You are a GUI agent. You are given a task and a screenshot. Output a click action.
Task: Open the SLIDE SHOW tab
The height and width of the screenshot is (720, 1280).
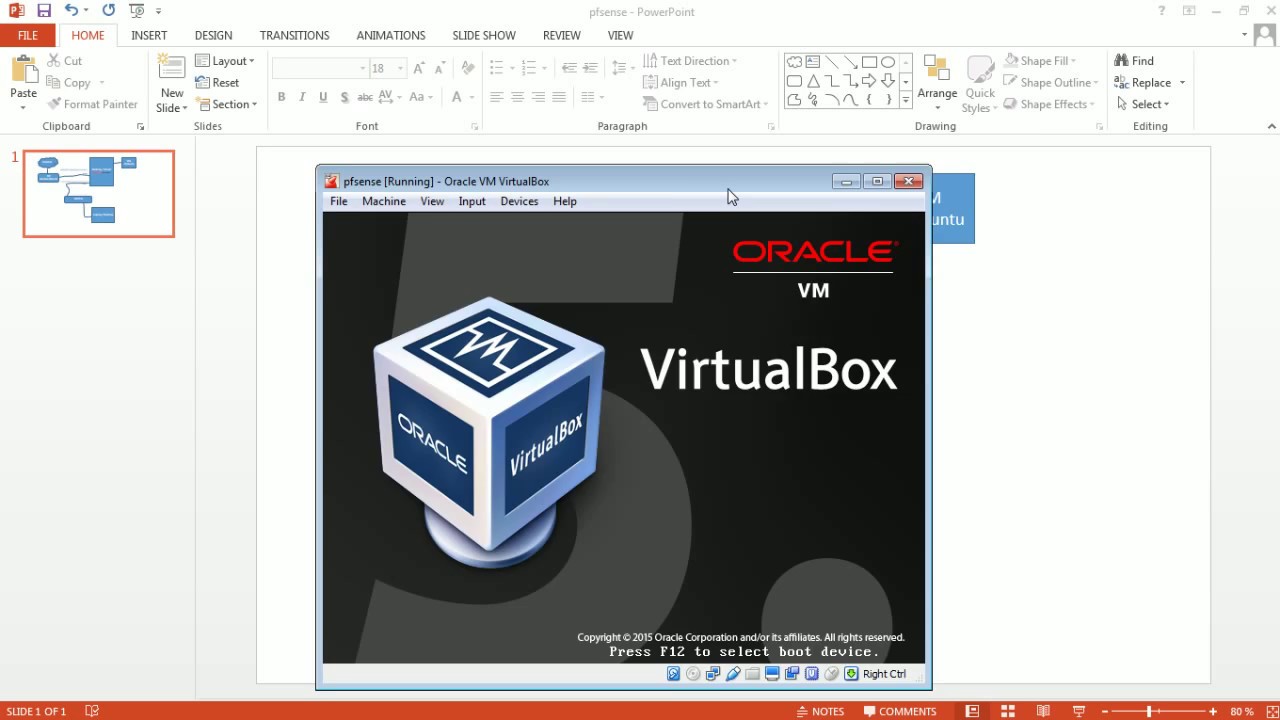tap(484, 35)
